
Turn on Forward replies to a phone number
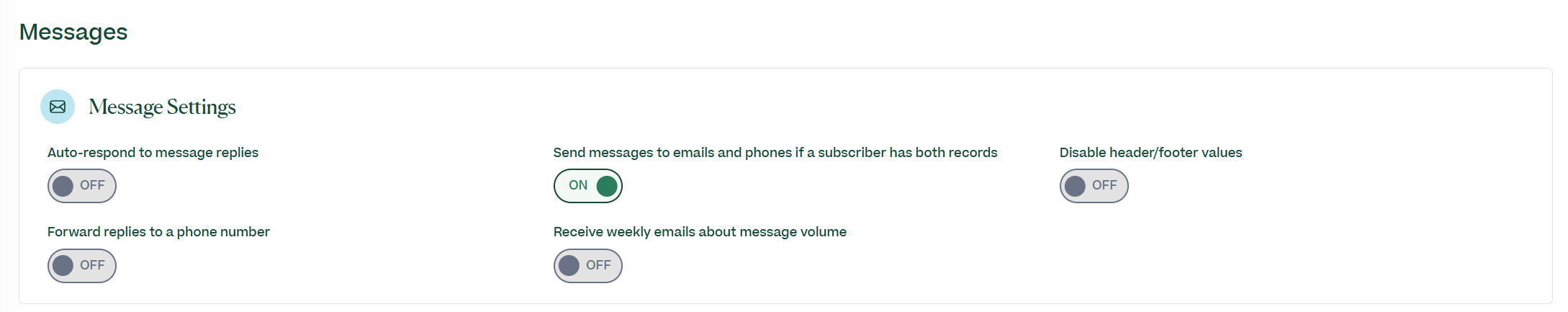82,266
